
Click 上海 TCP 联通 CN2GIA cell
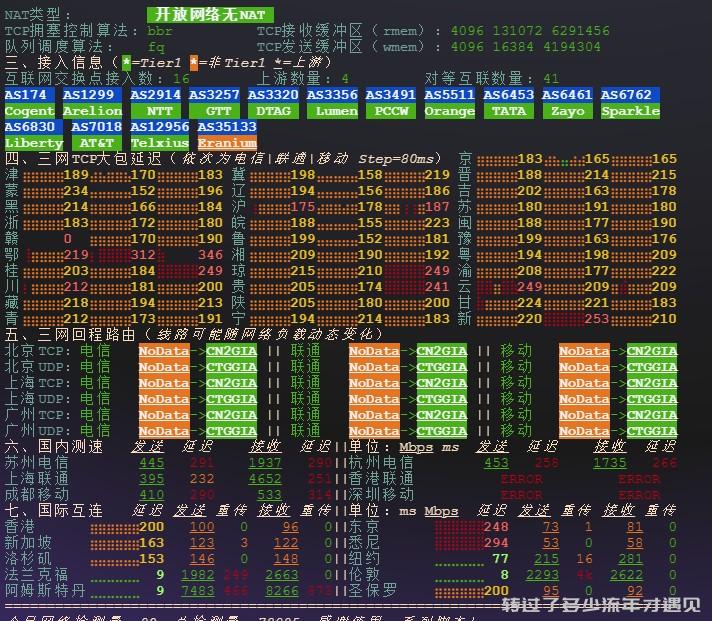441,383
